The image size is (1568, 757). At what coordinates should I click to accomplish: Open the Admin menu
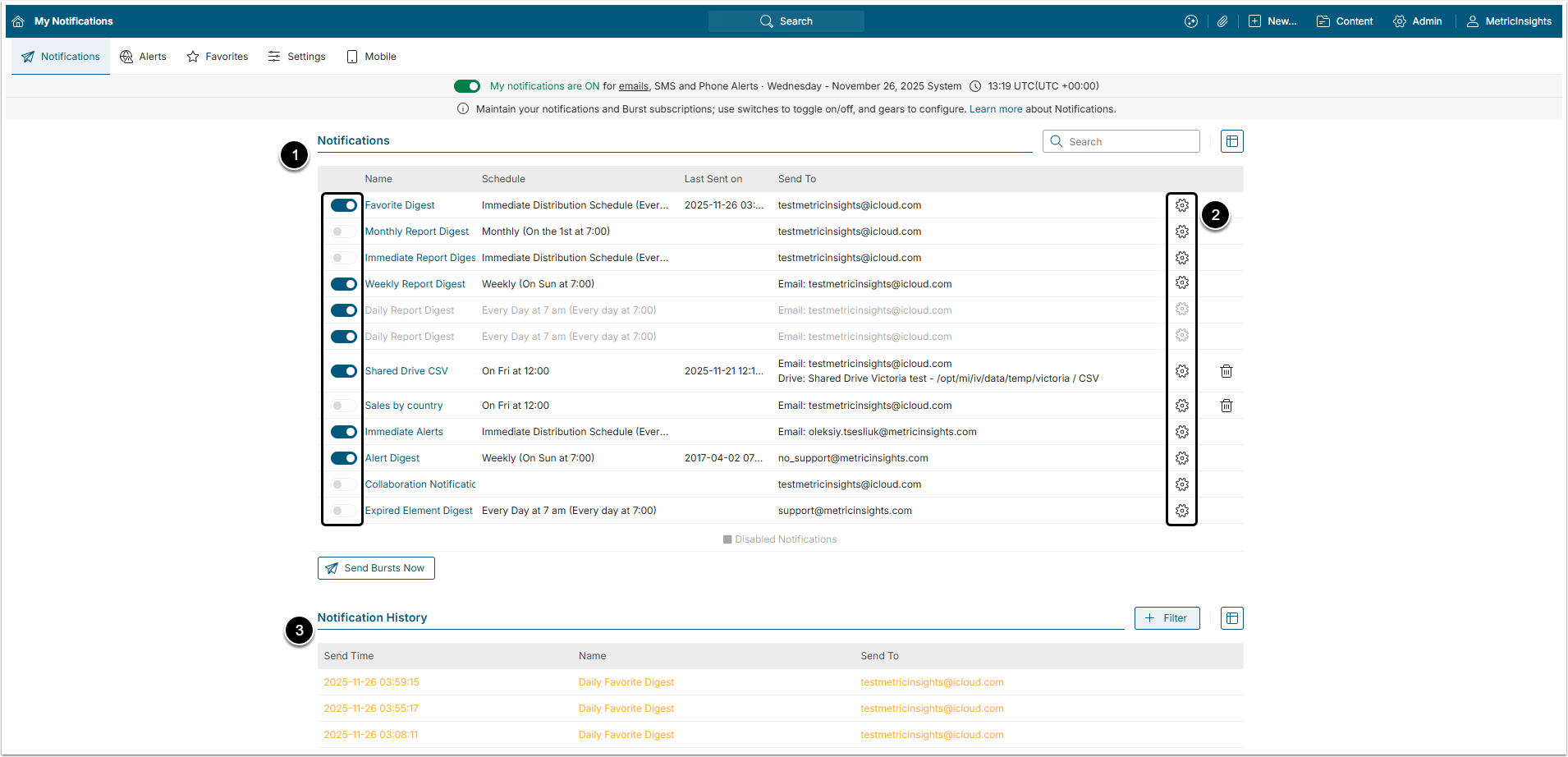pyautogui.click(x=1418, y=21)
